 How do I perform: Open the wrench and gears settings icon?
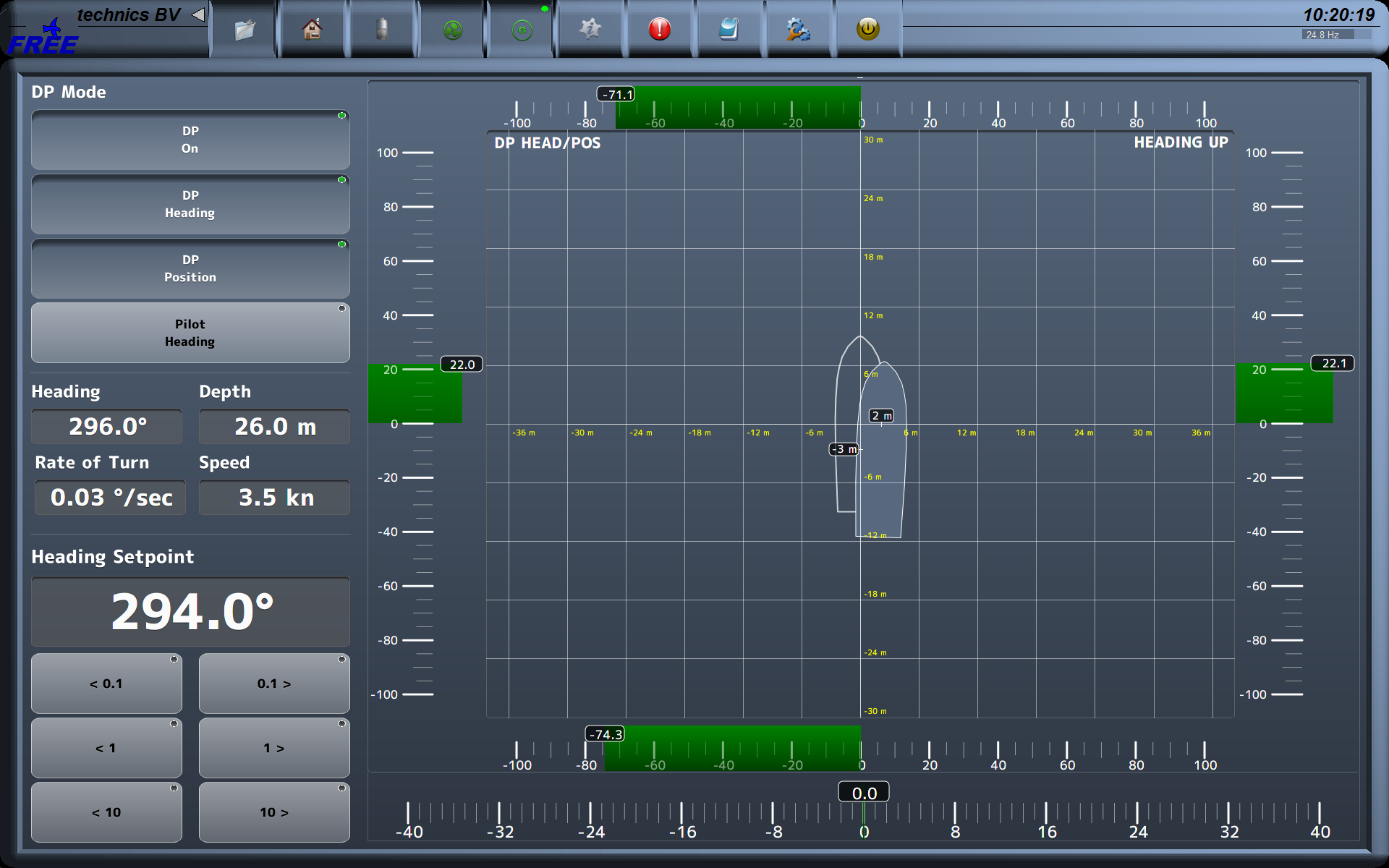point(798,30)
